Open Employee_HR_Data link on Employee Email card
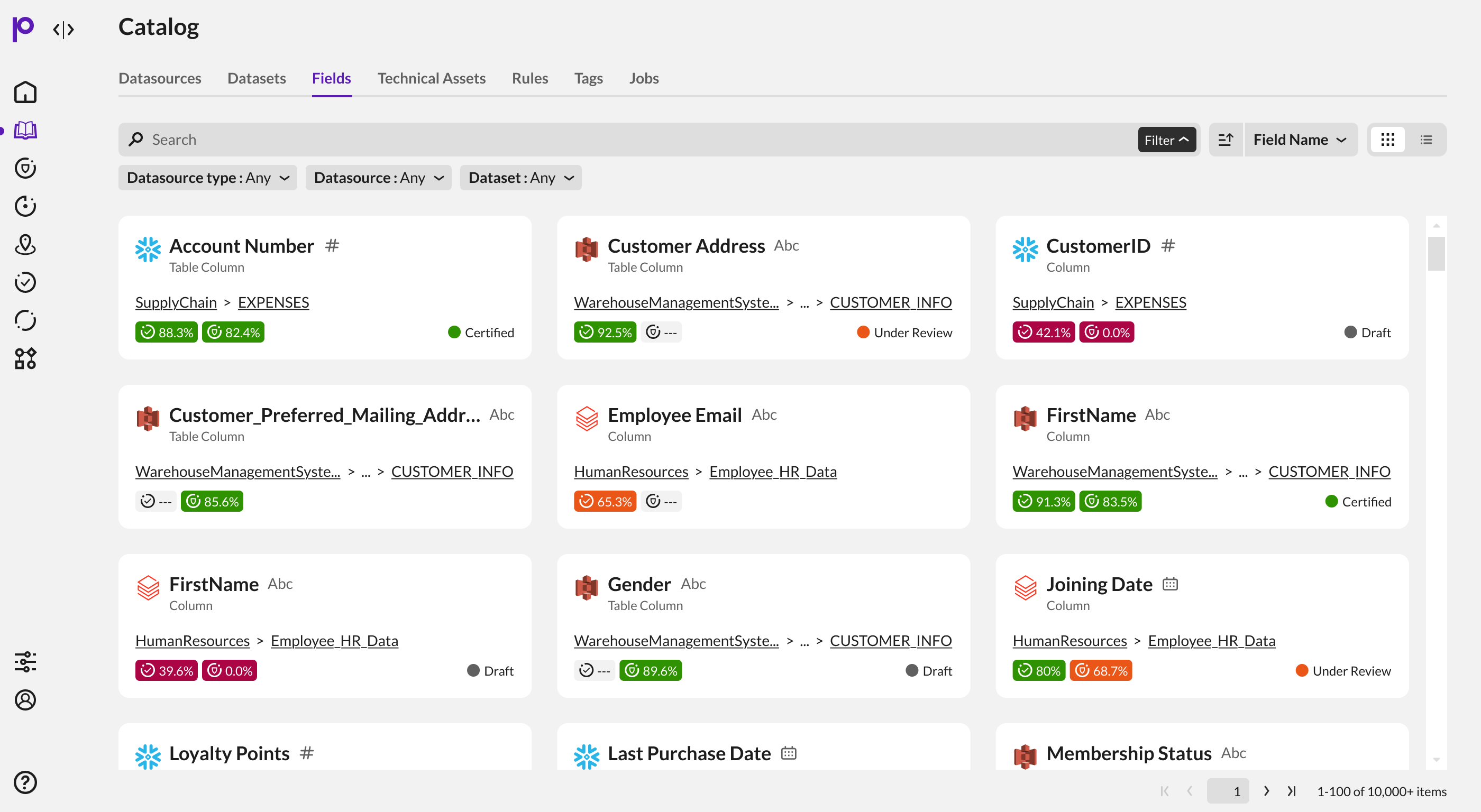 click(x=773, y=471)
